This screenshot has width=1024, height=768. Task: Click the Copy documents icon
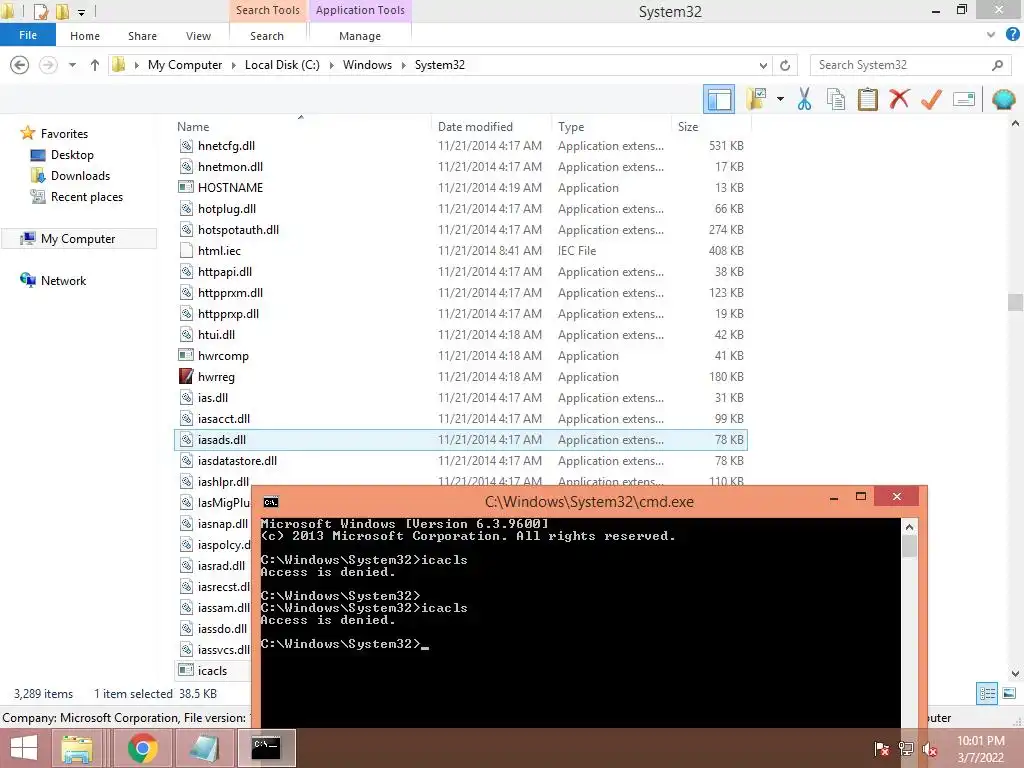[836, 99]
